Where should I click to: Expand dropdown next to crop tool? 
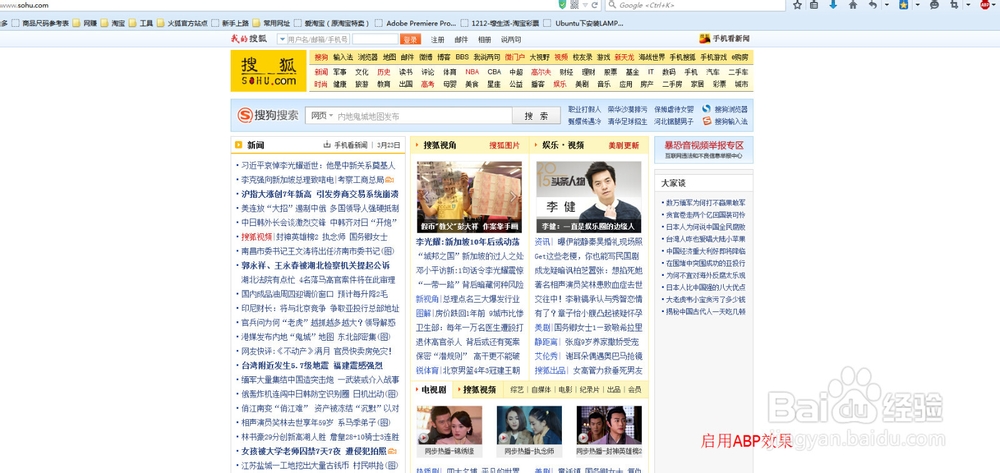(967, 5)
